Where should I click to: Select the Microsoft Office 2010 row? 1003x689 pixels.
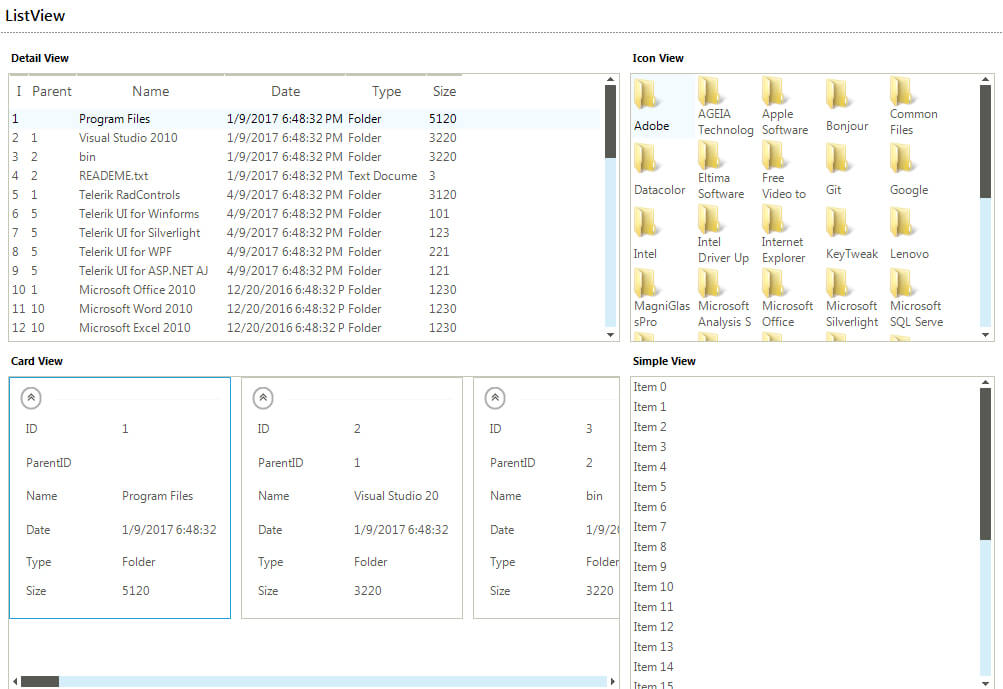click(x=306, y=290)
